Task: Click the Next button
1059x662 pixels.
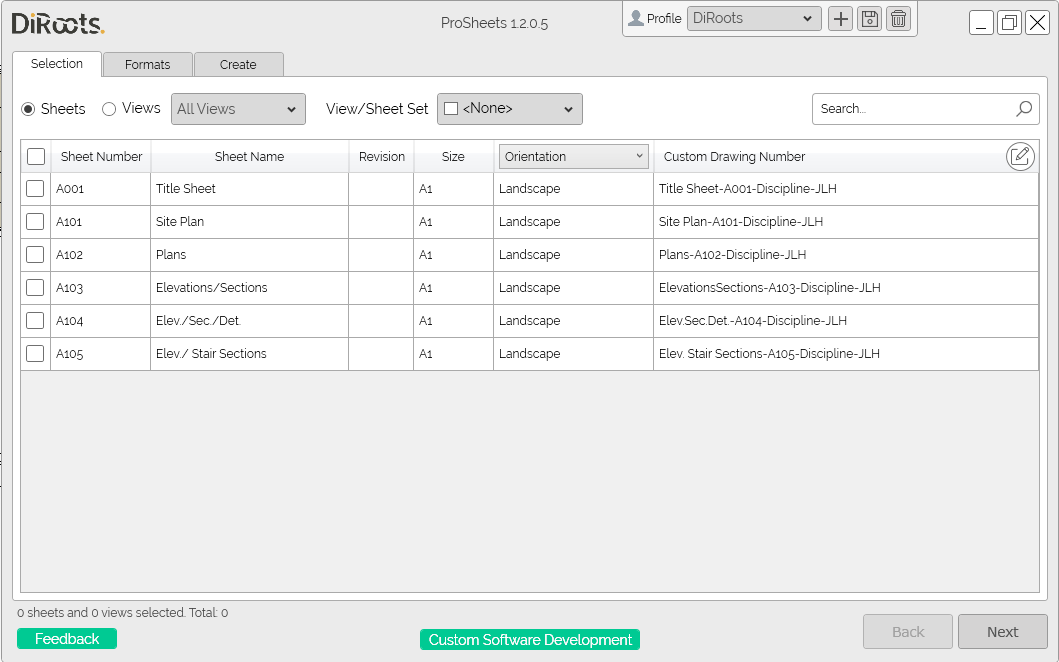Action: pyautogui.click(x=1003, y=631)
